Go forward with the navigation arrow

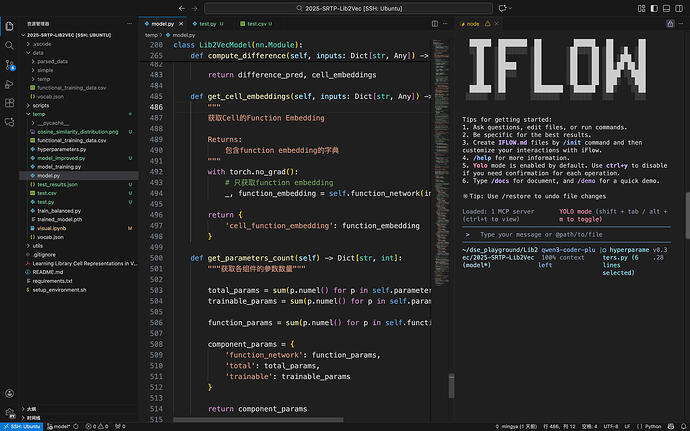point(195,8)
